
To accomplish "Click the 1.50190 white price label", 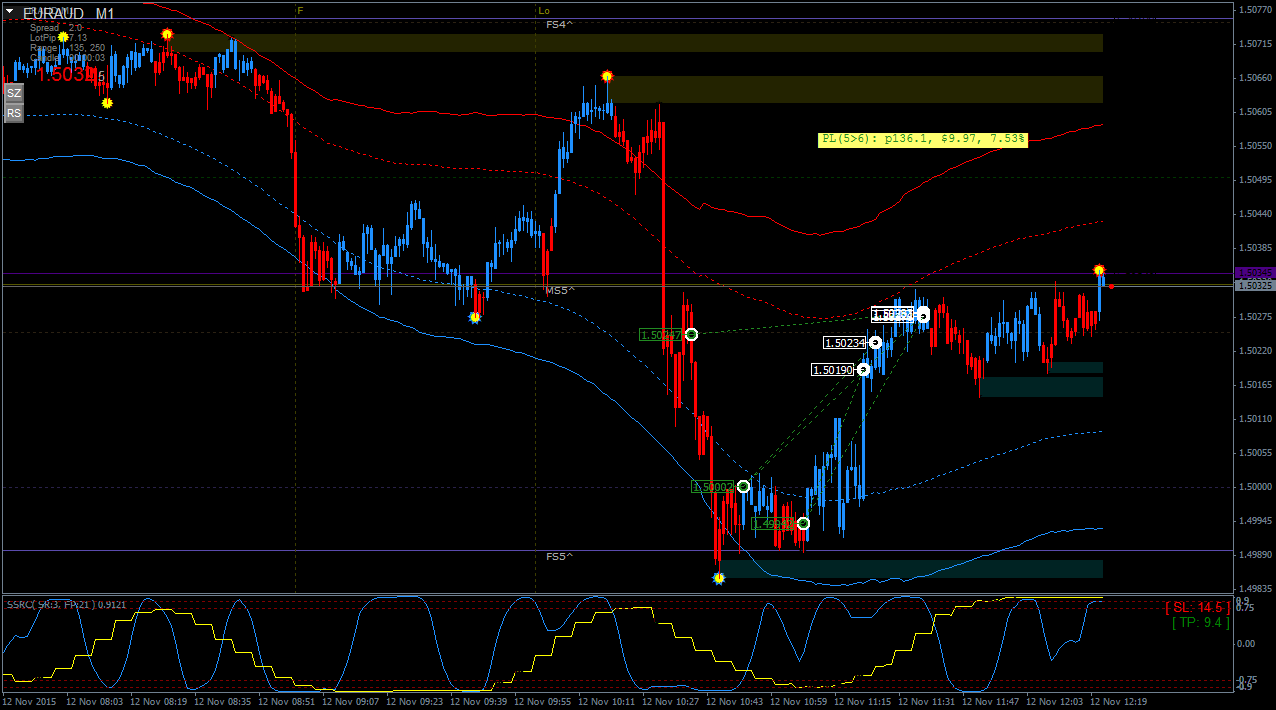I will tap(833, 370).
